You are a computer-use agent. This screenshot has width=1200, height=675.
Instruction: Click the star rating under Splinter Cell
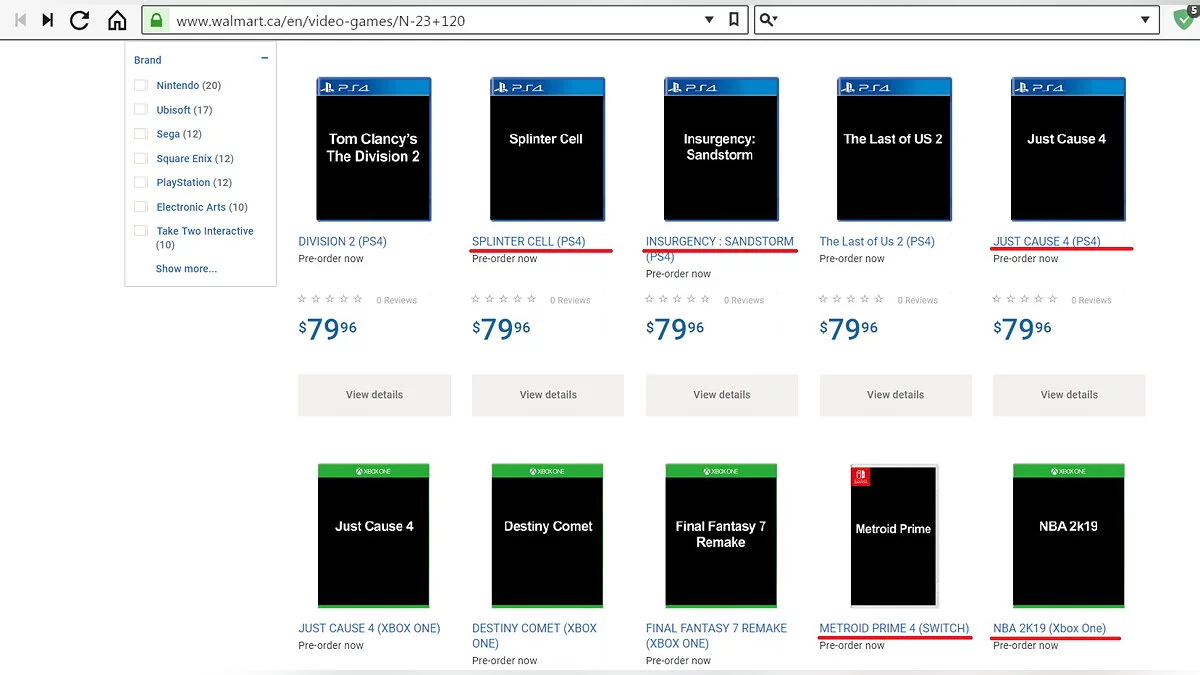505,299
